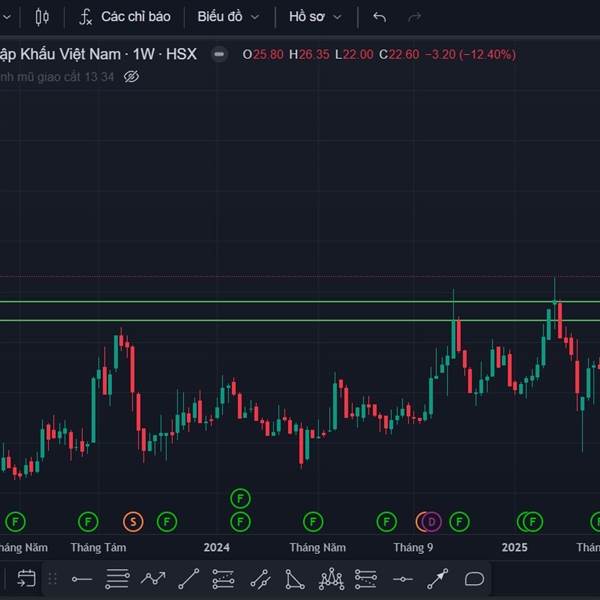Image resolution: width=600 pixels, height=600 pixels.
Task: Click the upper stacked F marker near 2024
Action: (240, 499)
